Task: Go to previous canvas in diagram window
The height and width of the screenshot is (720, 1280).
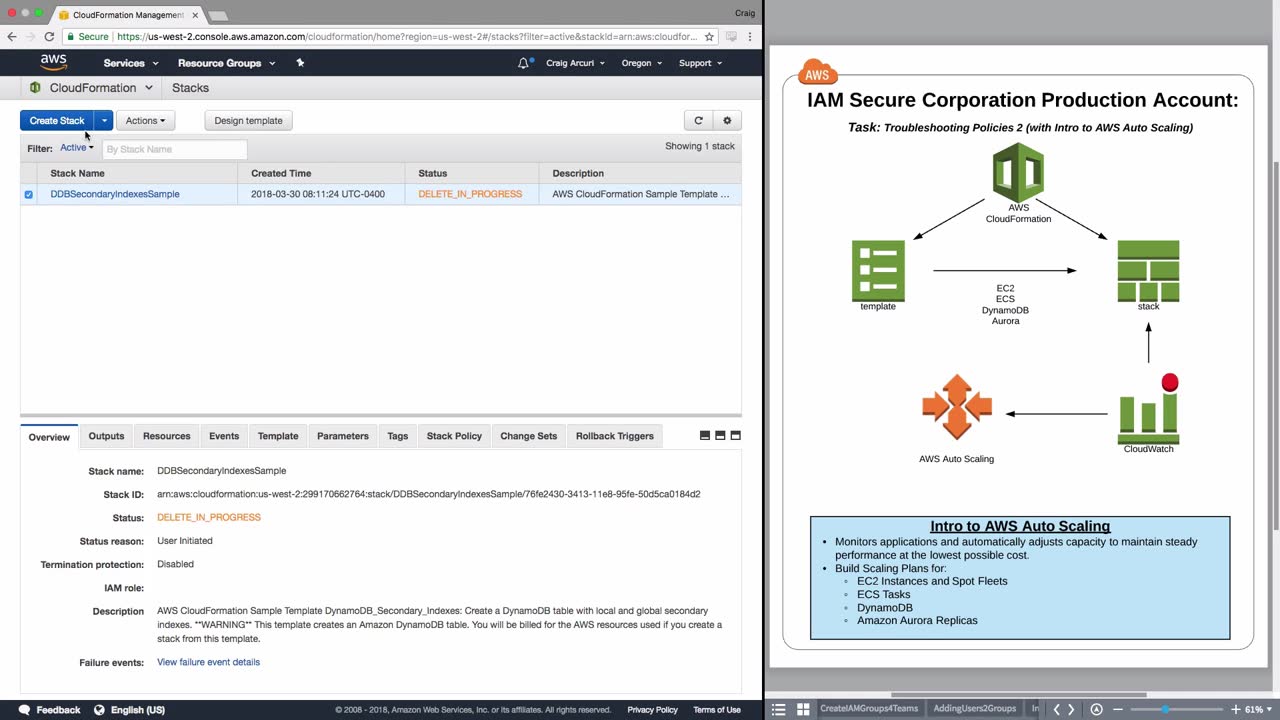Action: tap(1056, 710)
